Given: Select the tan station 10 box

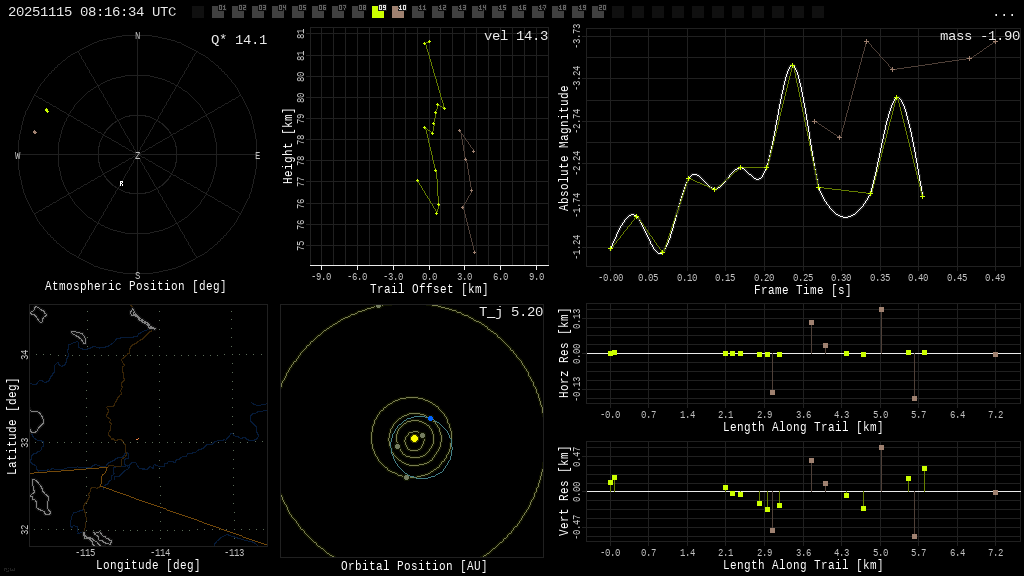Looking at the screenshot, I should [x=398, y=12].
